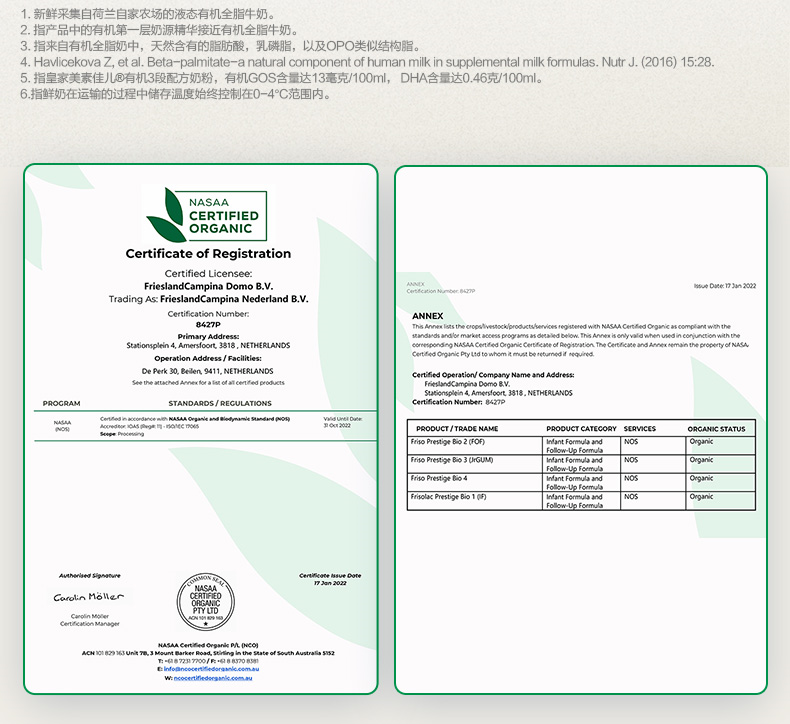The image size is (790, 724).
Task: Click the 'Certificate Issue Date 17 Jan 2022' text
Action: pos(330,579)
